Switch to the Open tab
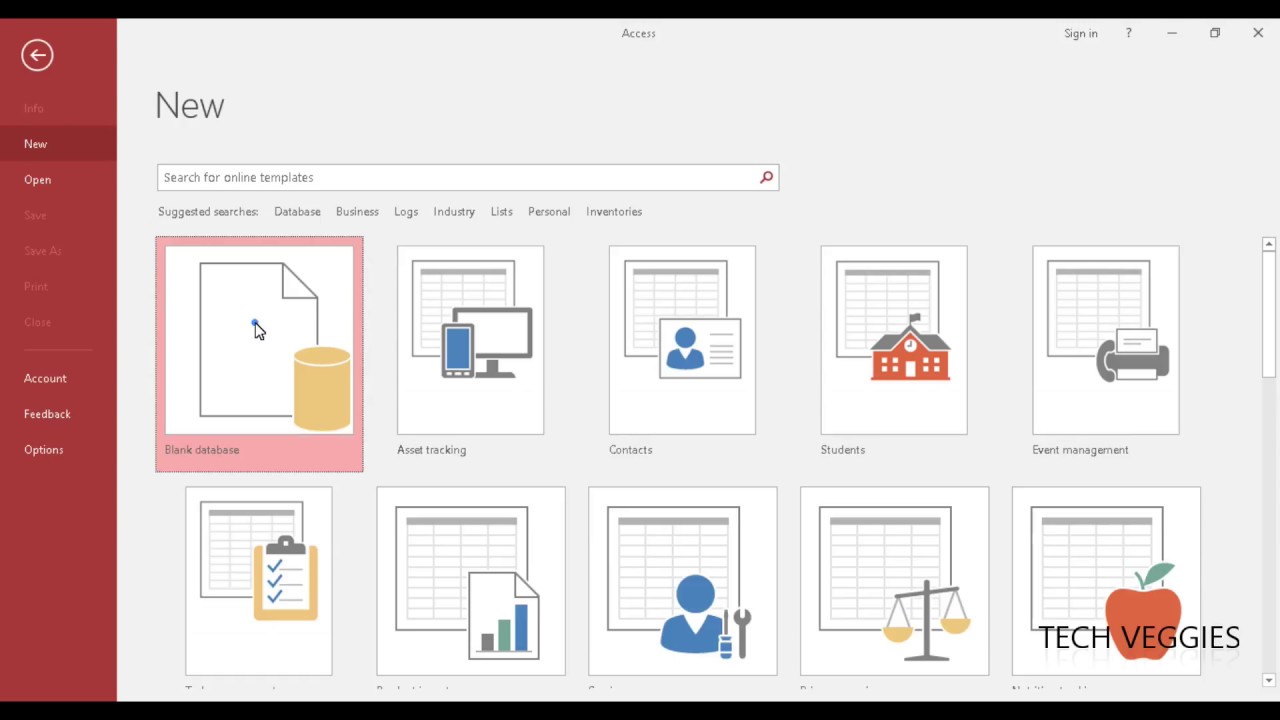 point(58,180)
